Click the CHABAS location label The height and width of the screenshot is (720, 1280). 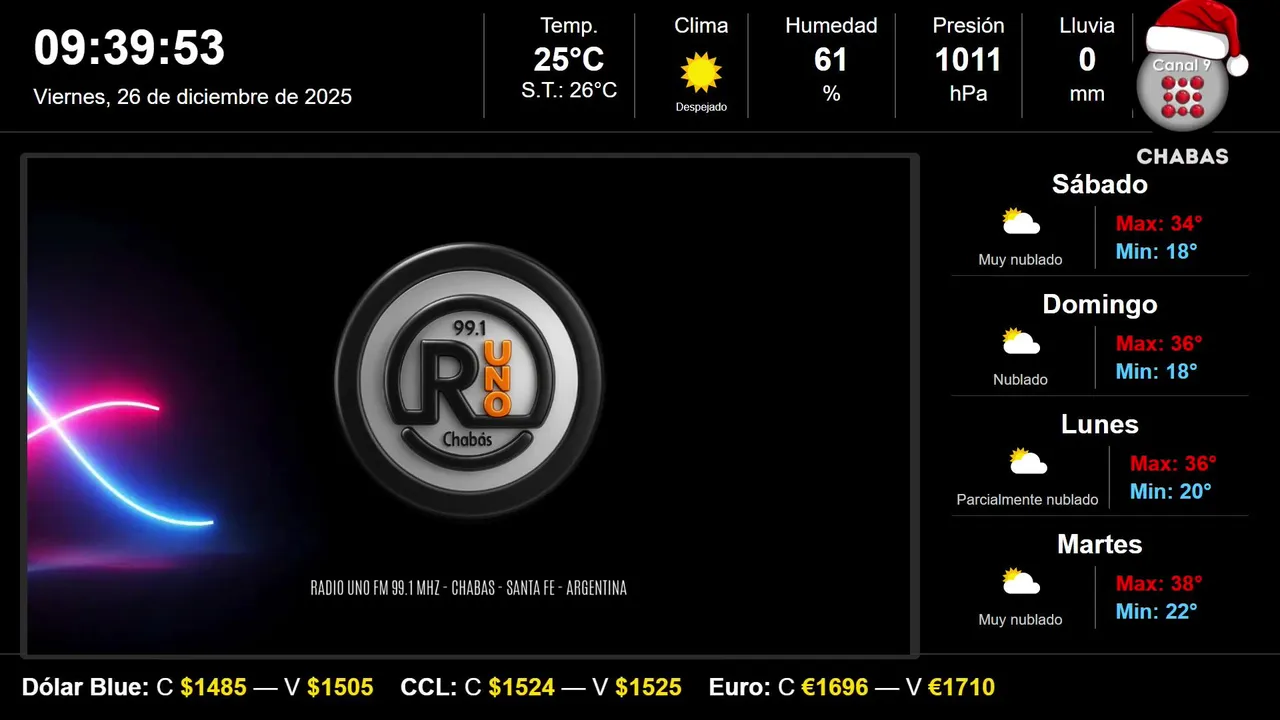point(1182,157)
